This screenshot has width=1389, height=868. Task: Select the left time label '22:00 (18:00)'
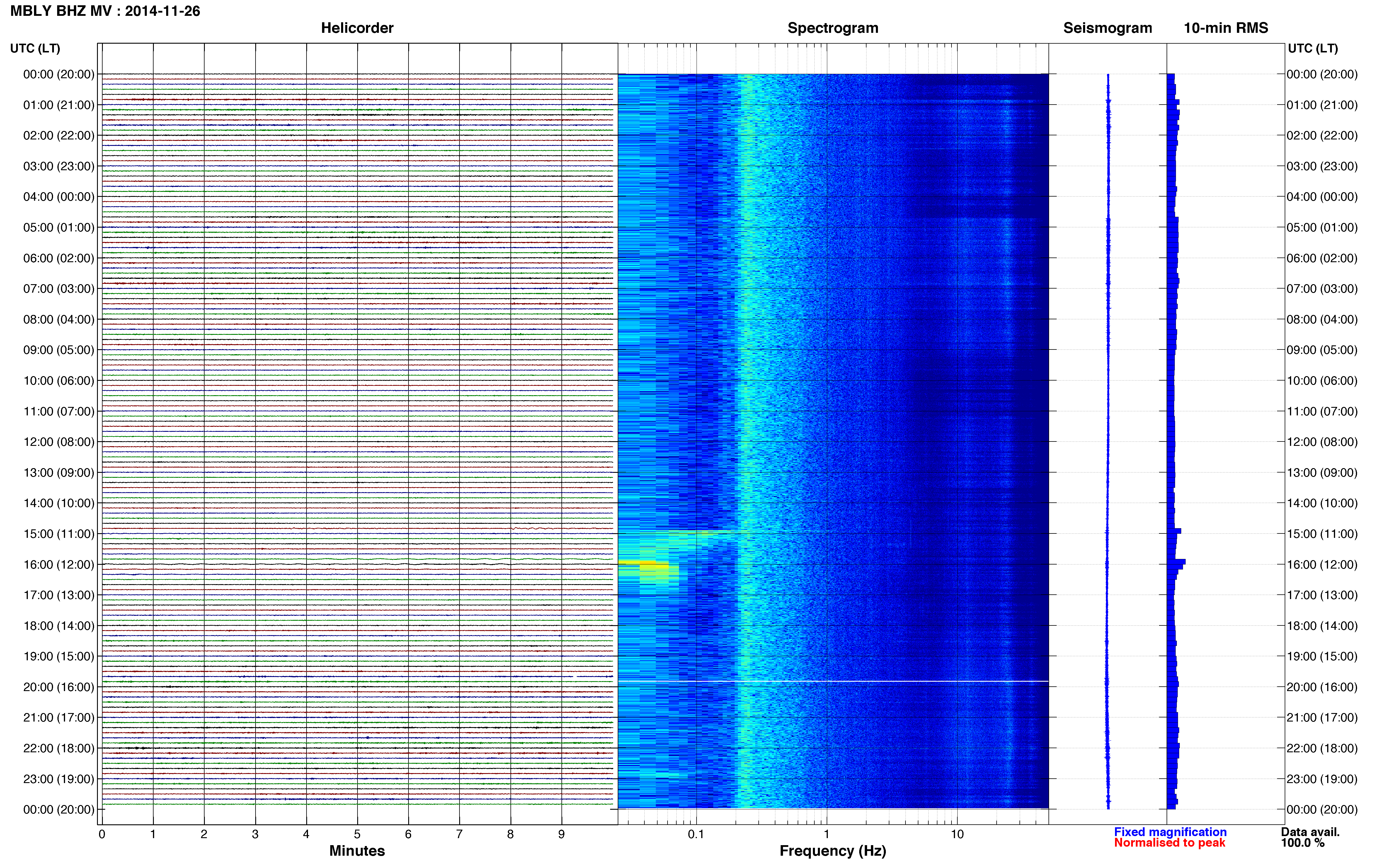[x=59, y=748]
